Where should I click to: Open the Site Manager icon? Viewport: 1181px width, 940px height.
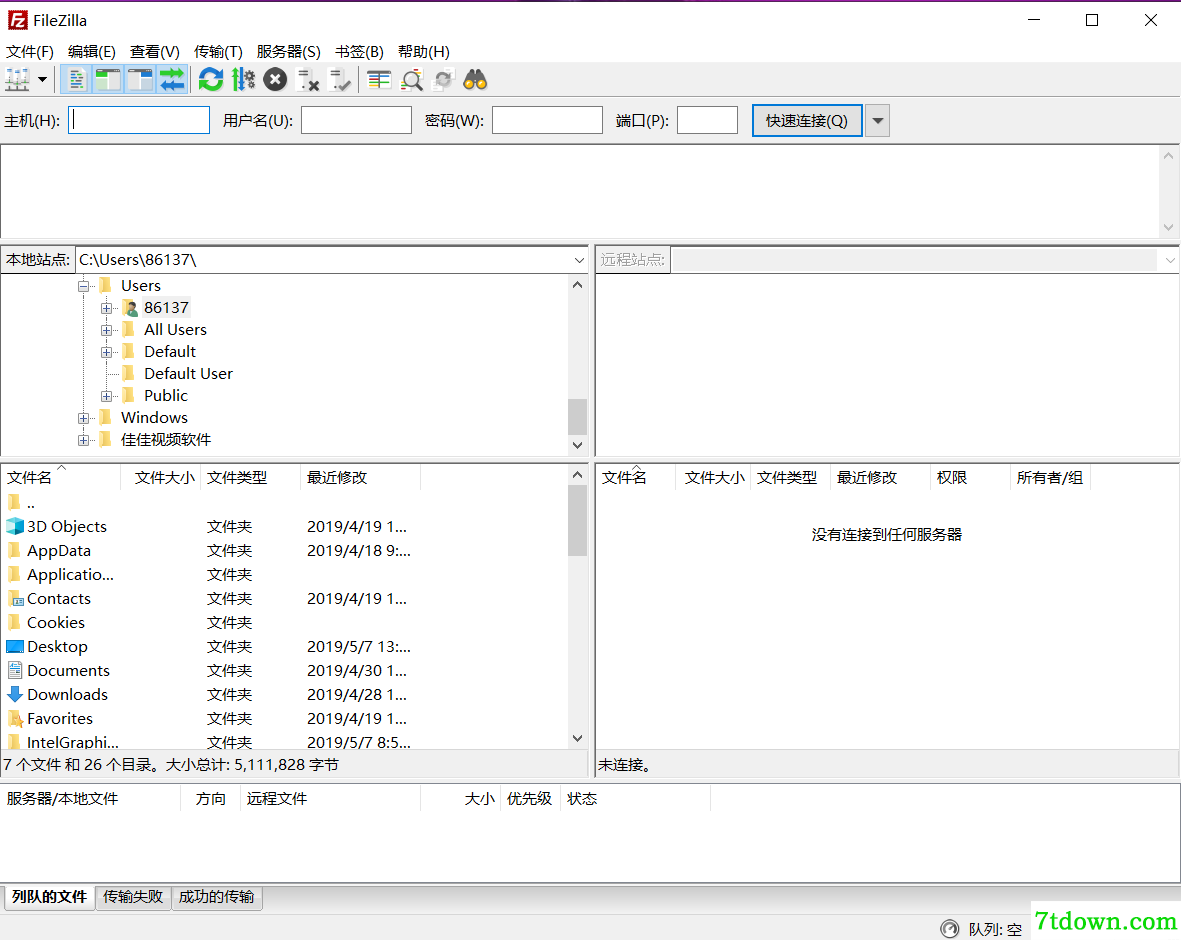click(x=17, y=79)
